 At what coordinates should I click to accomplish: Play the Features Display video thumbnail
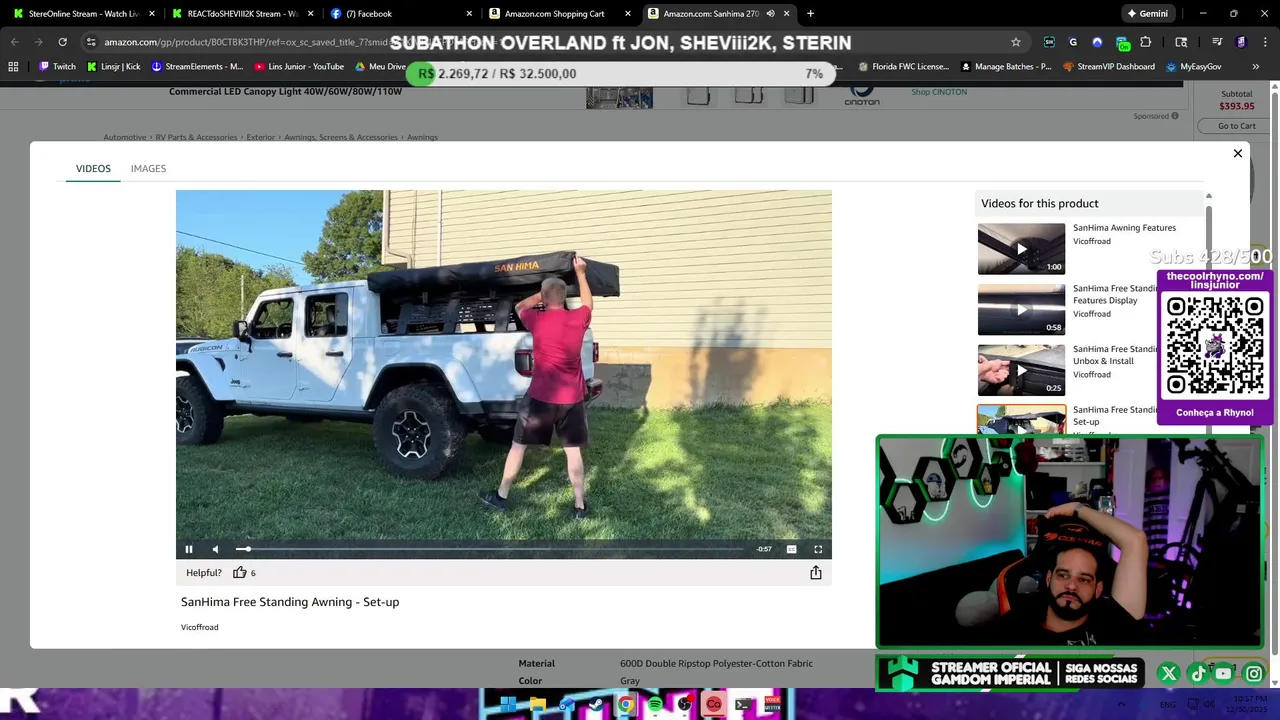point(1021,309)
